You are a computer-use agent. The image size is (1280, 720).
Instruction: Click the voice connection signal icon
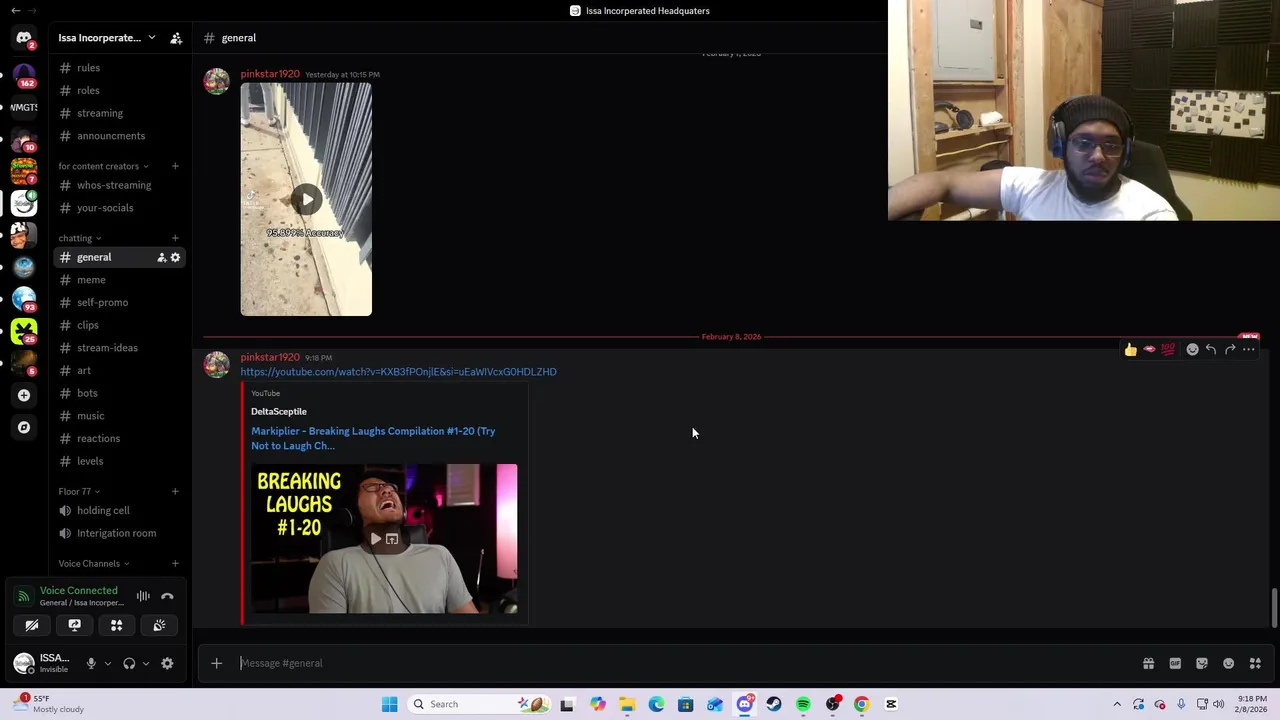[24, 596]
